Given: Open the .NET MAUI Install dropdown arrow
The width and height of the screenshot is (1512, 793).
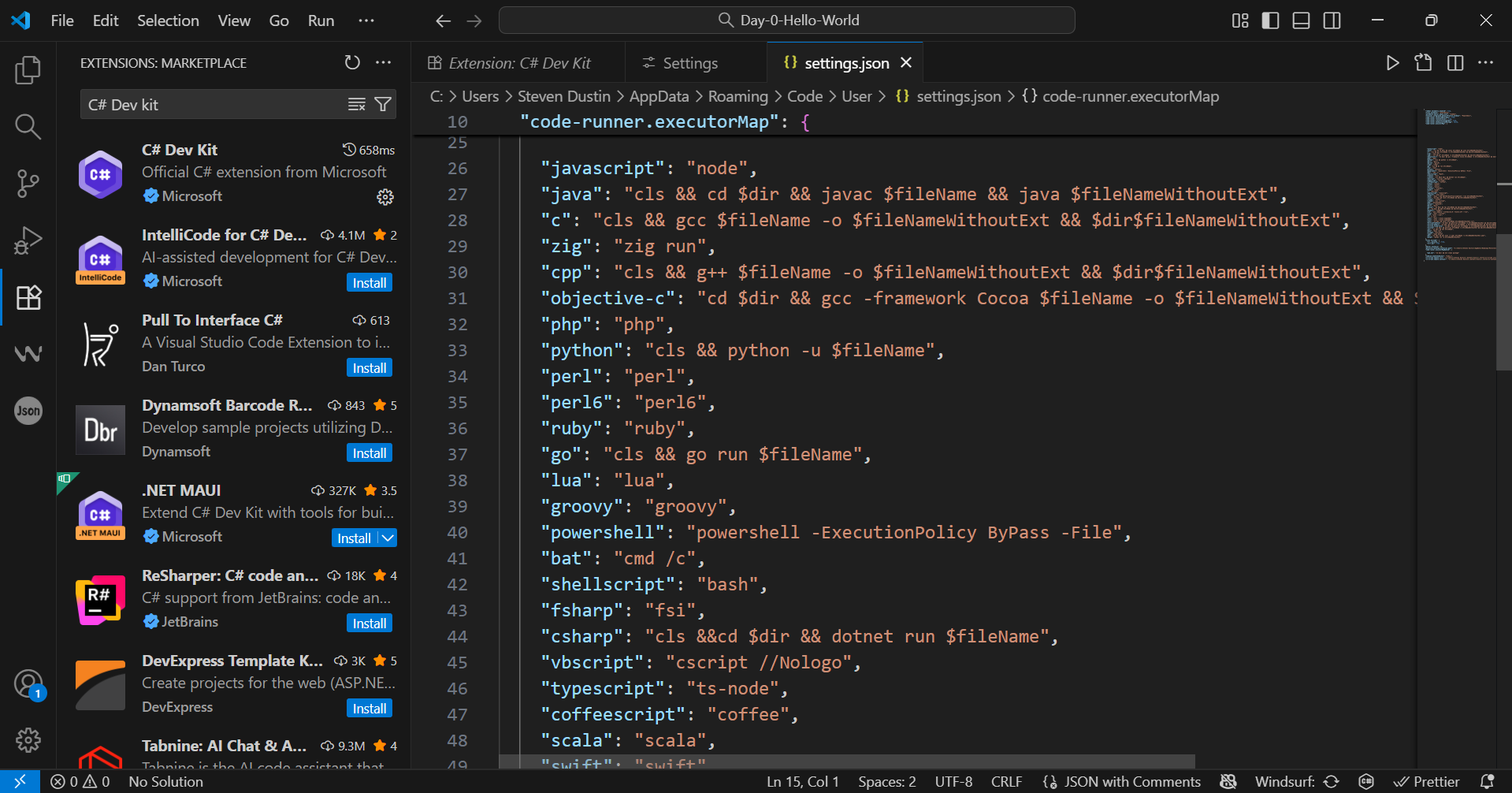Looking at the screenshot, I should click(388, 538).
